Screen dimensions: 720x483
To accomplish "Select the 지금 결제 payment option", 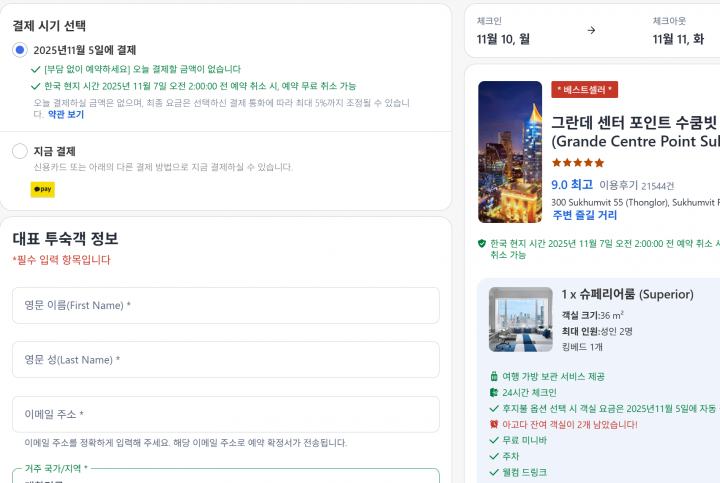I will (x=20, y=151).
